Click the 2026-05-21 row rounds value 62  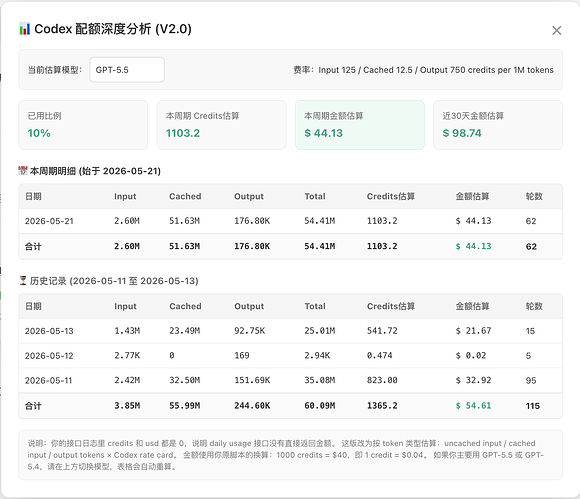coord(531,221)
